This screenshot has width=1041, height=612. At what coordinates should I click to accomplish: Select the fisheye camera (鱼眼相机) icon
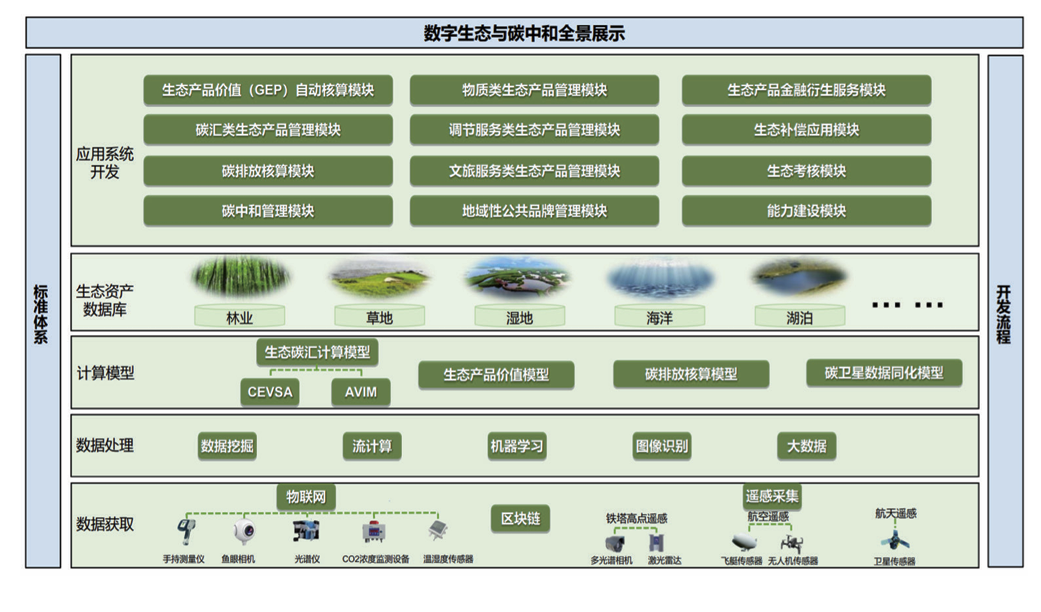(x=241, y=531)
